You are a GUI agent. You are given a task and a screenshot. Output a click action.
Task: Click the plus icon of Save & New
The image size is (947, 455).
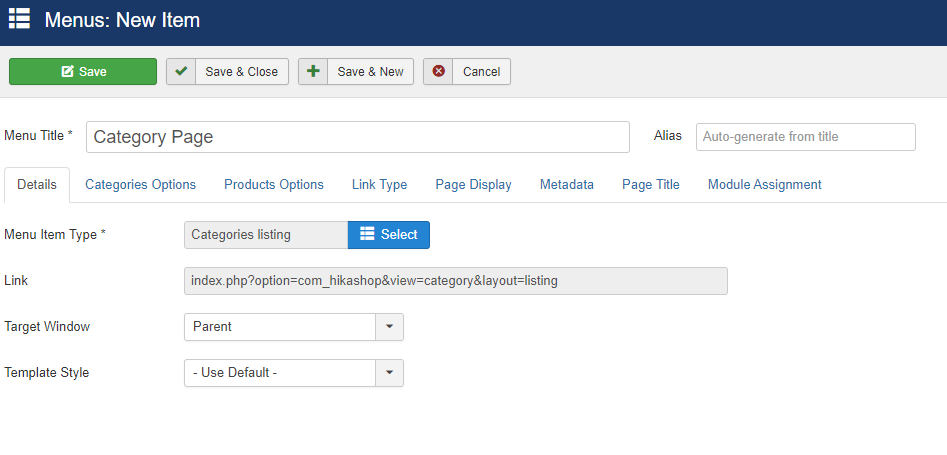tap(313, 71)
